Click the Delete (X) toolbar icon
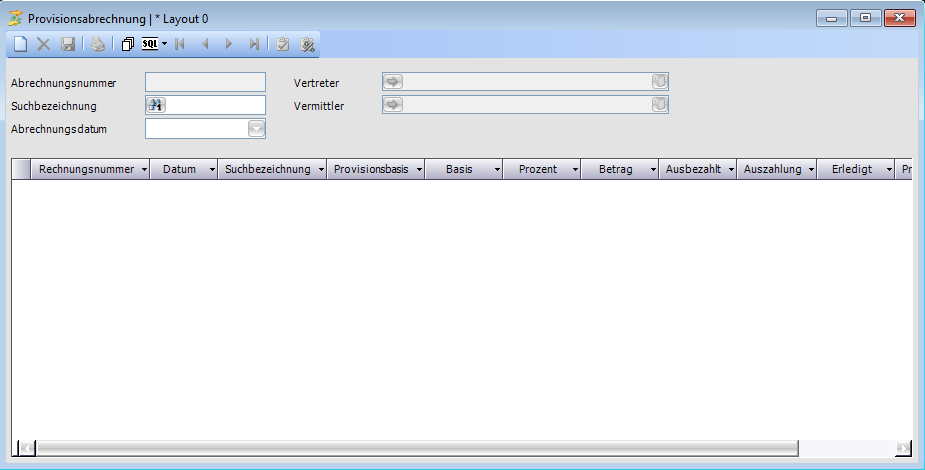Viewport: 925px width, 470px height. tap(44, 44)
